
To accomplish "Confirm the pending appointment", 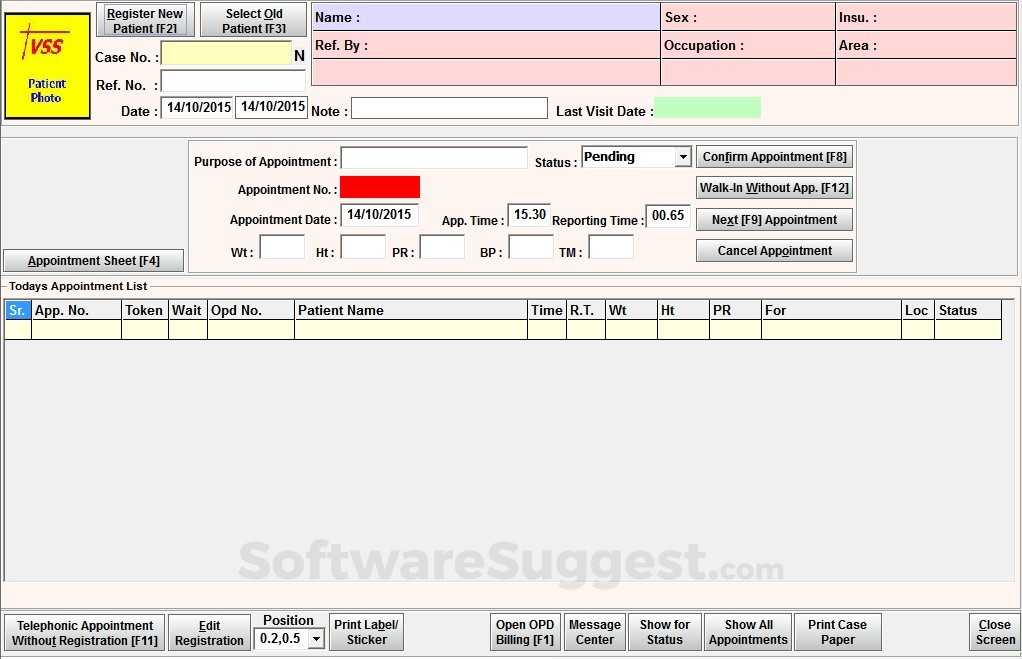I will [x=773, y=156].
